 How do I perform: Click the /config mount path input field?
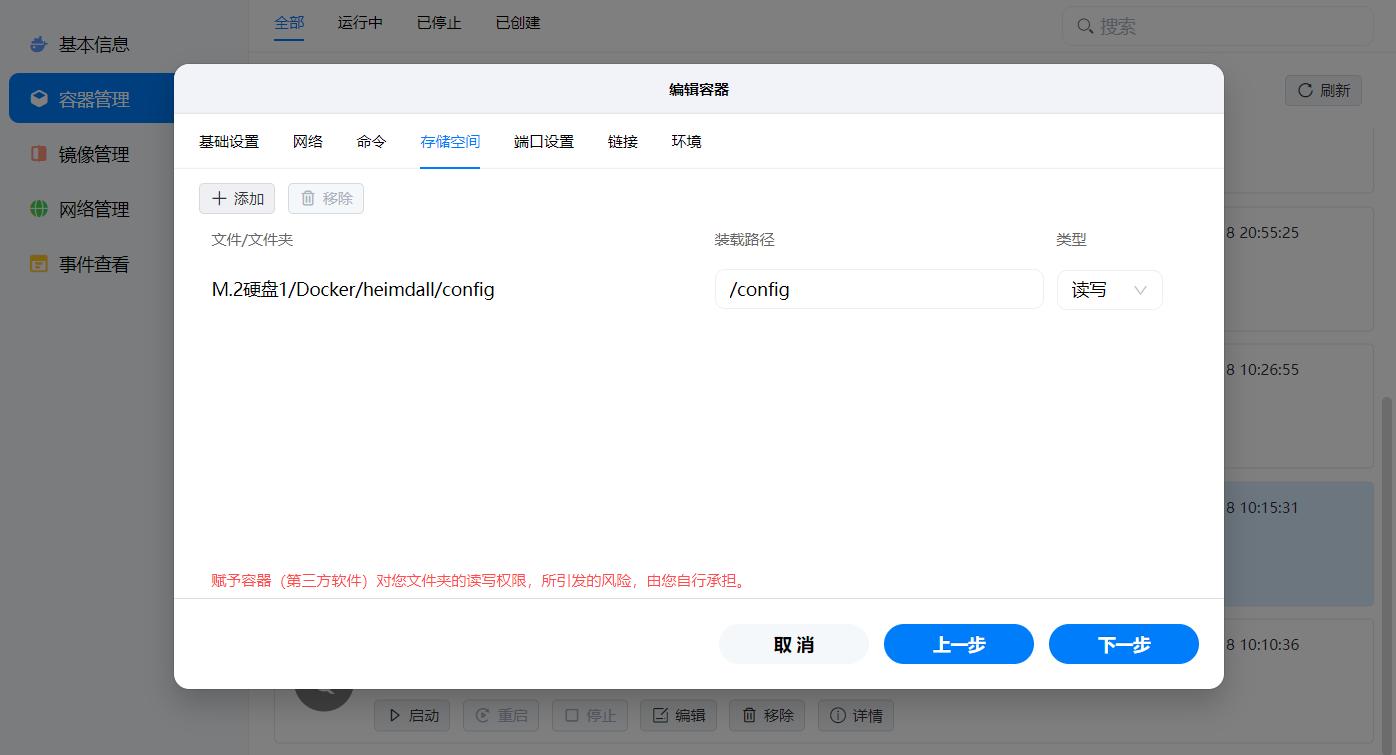click(879, 289)
